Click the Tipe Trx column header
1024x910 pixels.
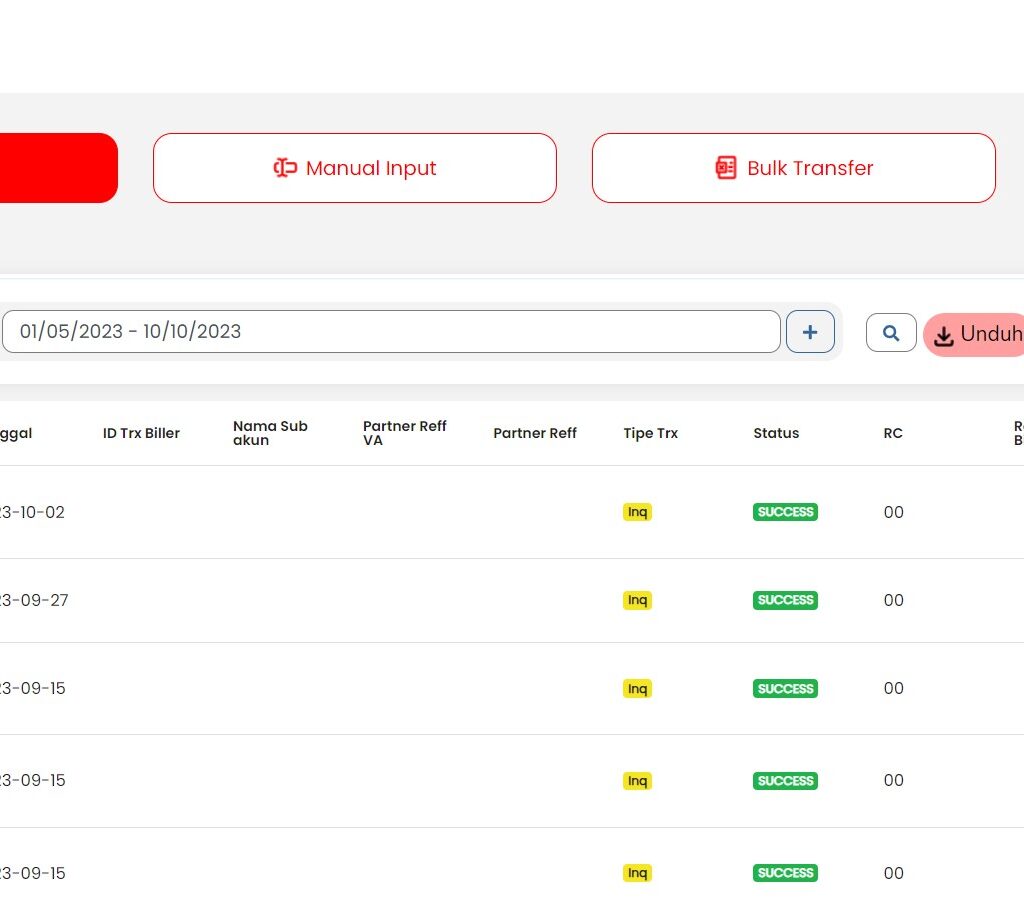click(x=650, y=433)
